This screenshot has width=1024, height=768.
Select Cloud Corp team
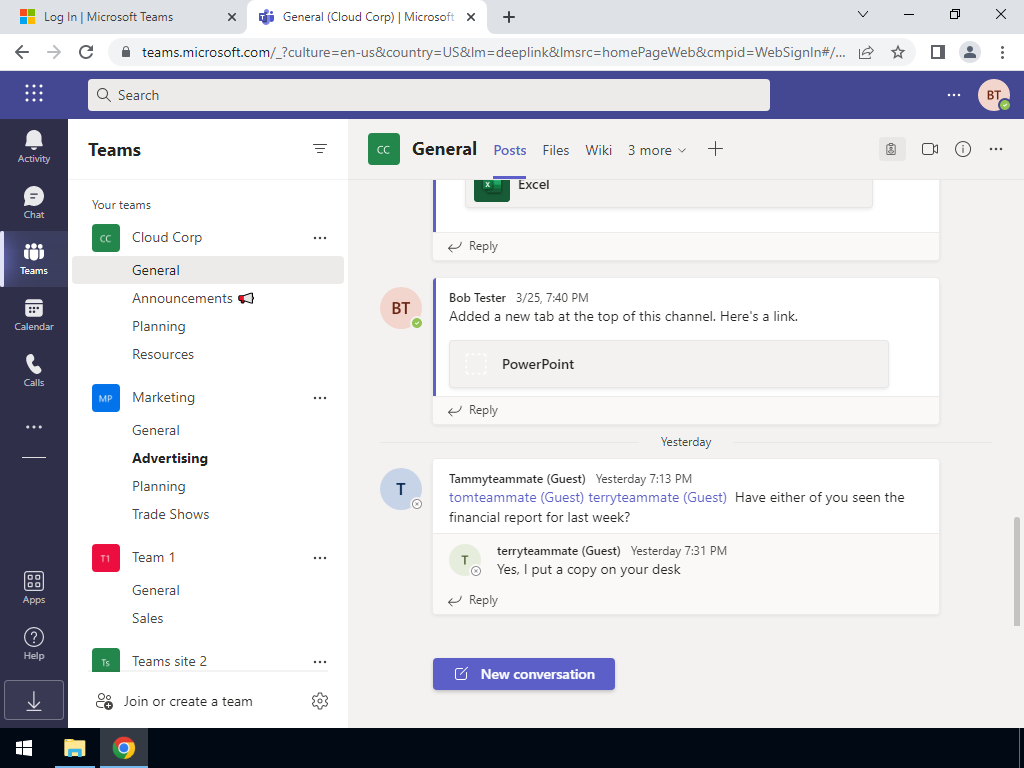(x=167, y=238)
